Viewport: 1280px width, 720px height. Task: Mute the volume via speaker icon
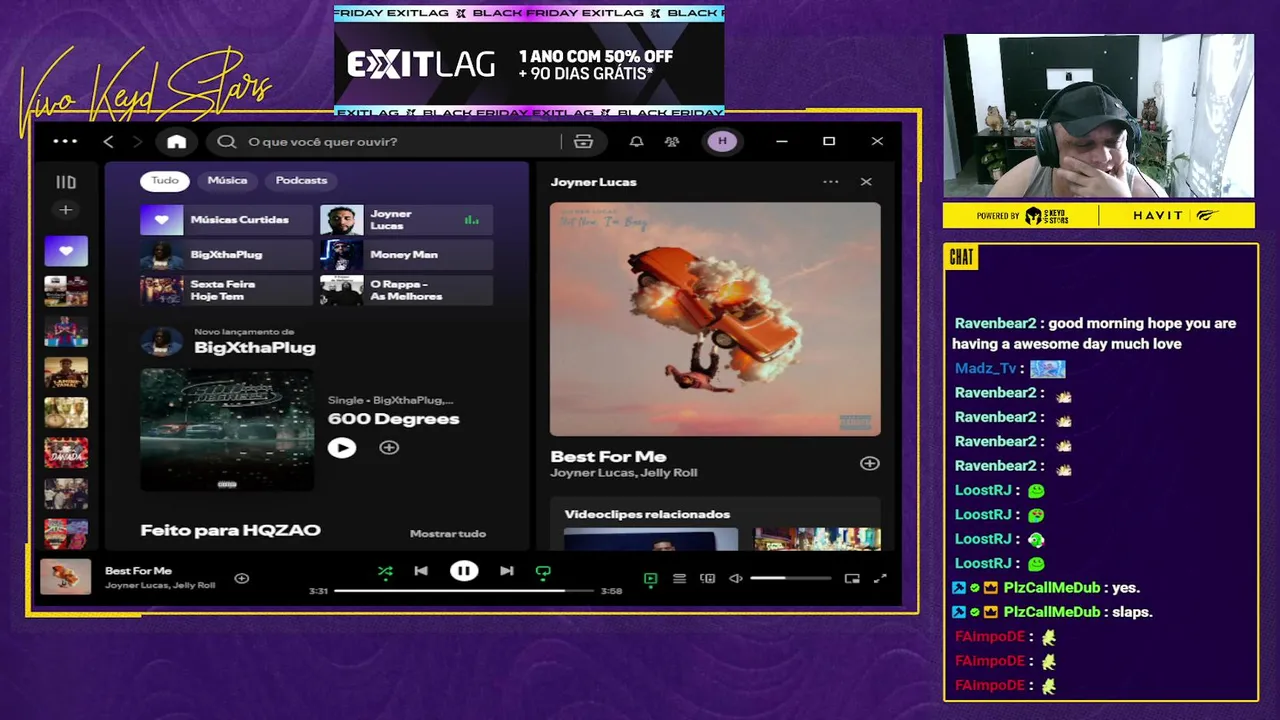736,579
